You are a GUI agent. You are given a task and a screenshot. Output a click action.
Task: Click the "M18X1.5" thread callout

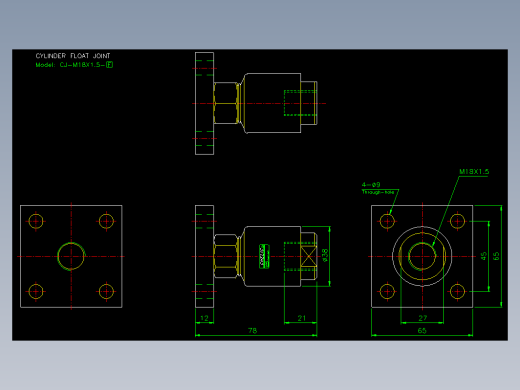pos(474,171)
